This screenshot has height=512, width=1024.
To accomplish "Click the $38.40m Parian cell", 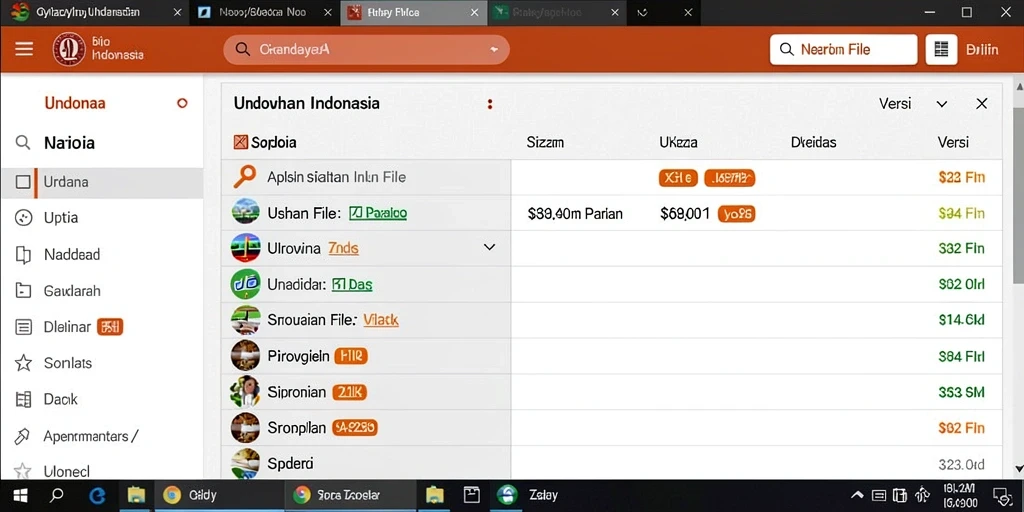I will 575,214.
